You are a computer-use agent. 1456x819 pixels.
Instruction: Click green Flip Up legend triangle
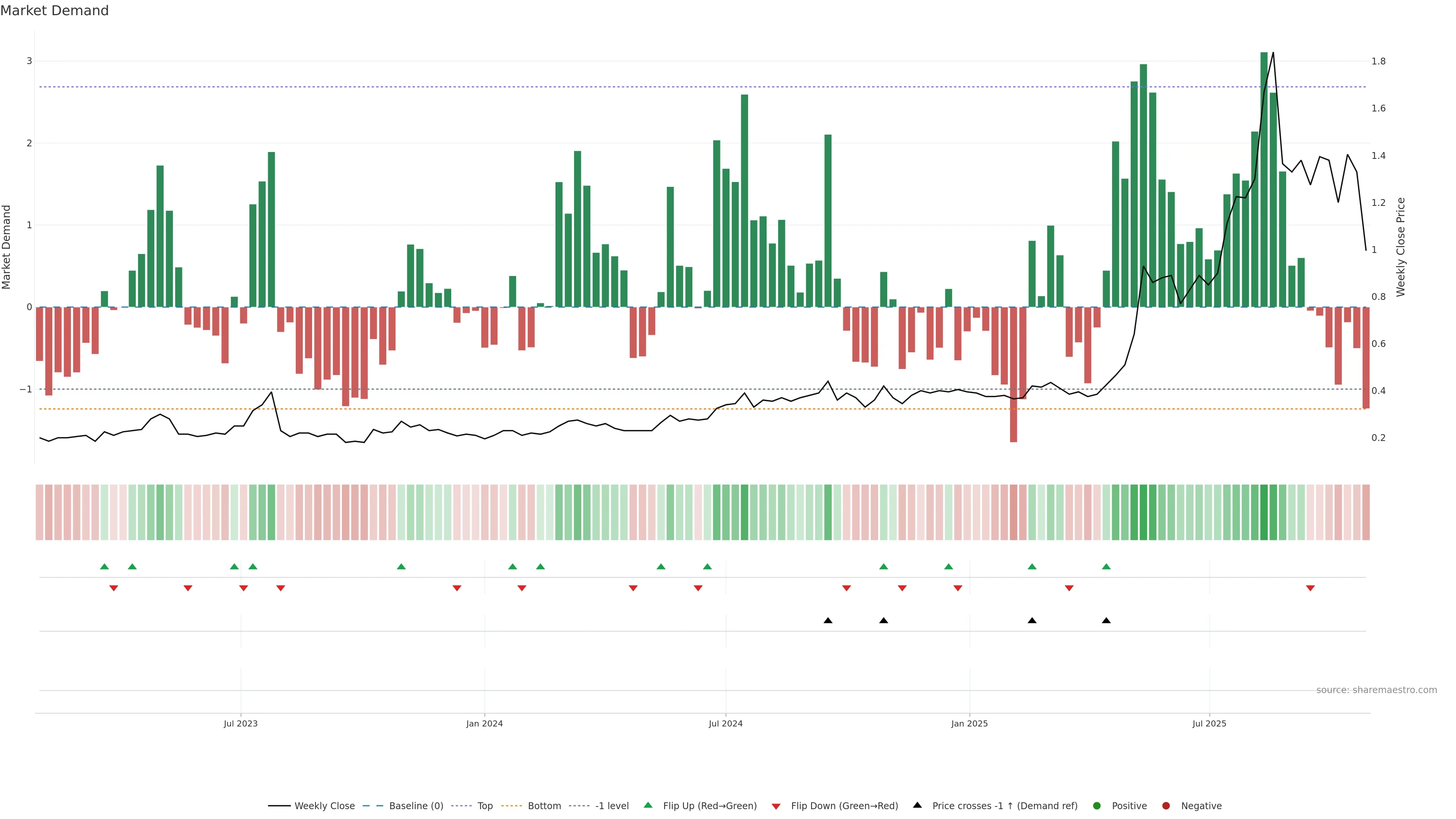click(x=648, y=805)
